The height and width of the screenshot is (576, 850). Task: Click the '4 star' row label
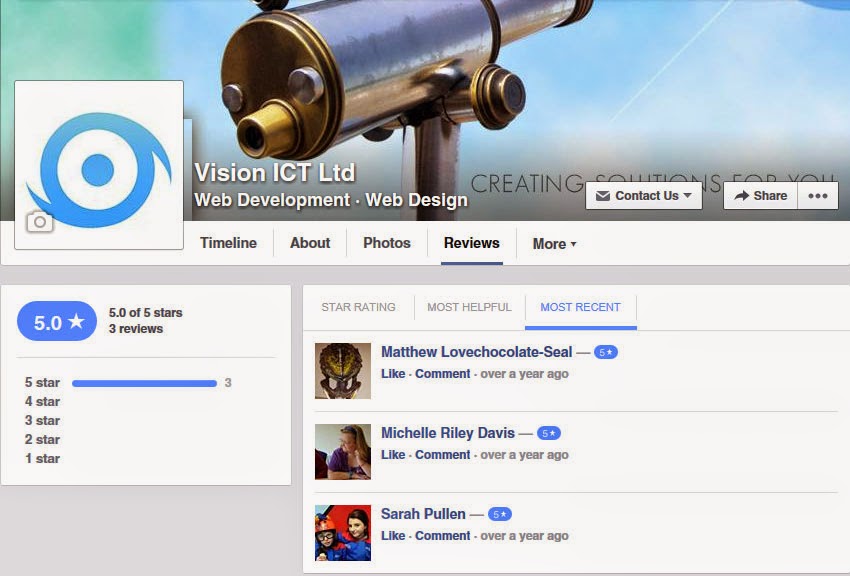point(42,402)
